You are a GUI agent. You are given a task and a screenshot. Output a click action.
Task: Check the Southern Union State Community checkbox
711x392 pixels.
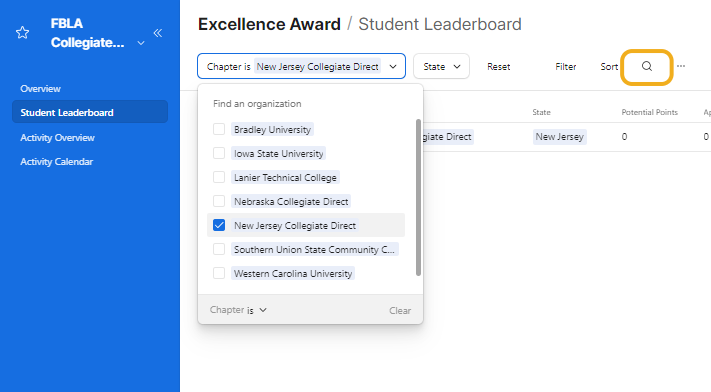point(219,249)
